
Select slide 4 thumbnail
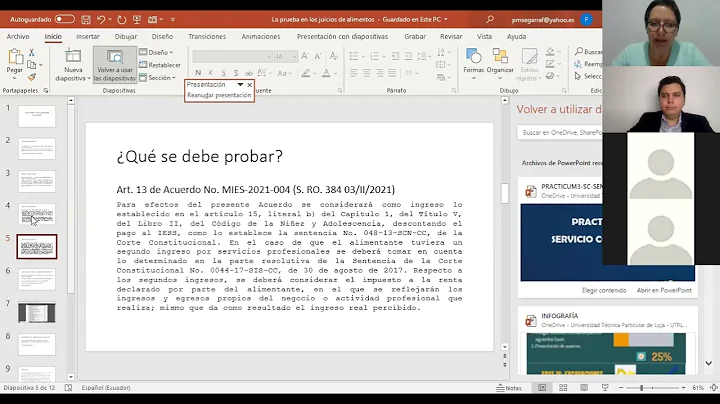[x=37, y=214]
